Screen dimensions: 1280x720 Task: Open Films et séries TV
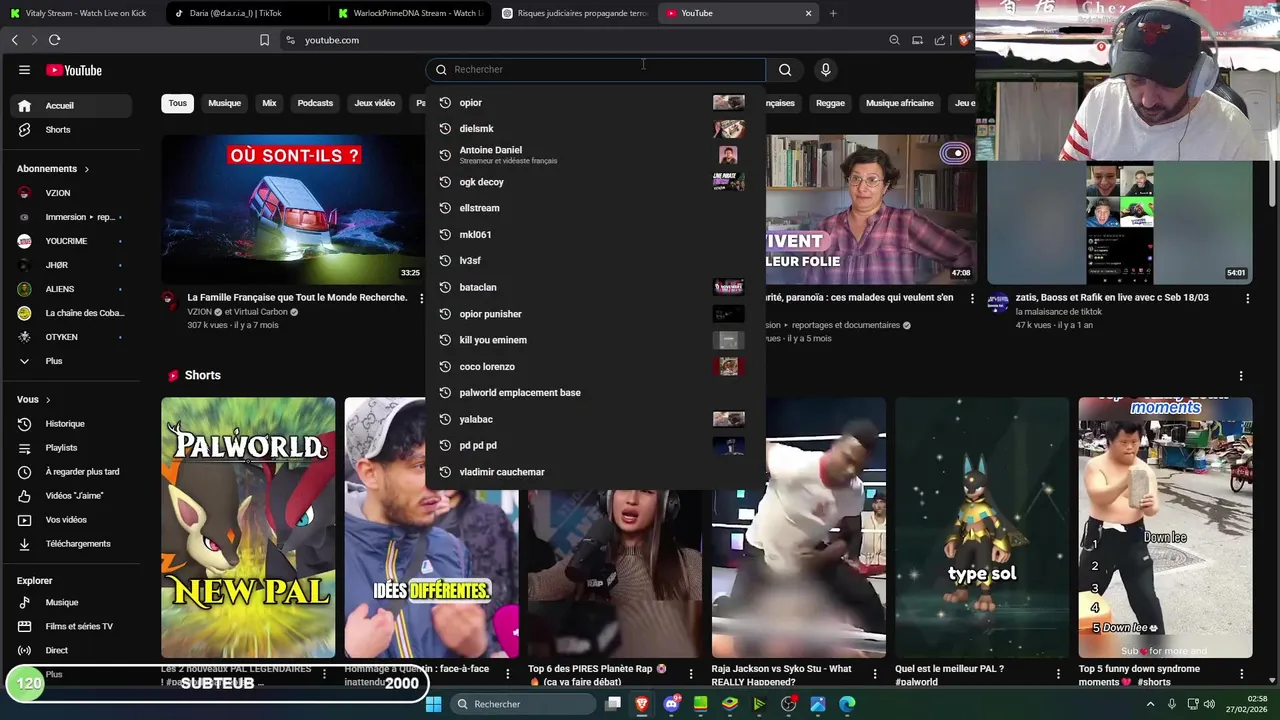pyautogui.click(x=71, y=627)
